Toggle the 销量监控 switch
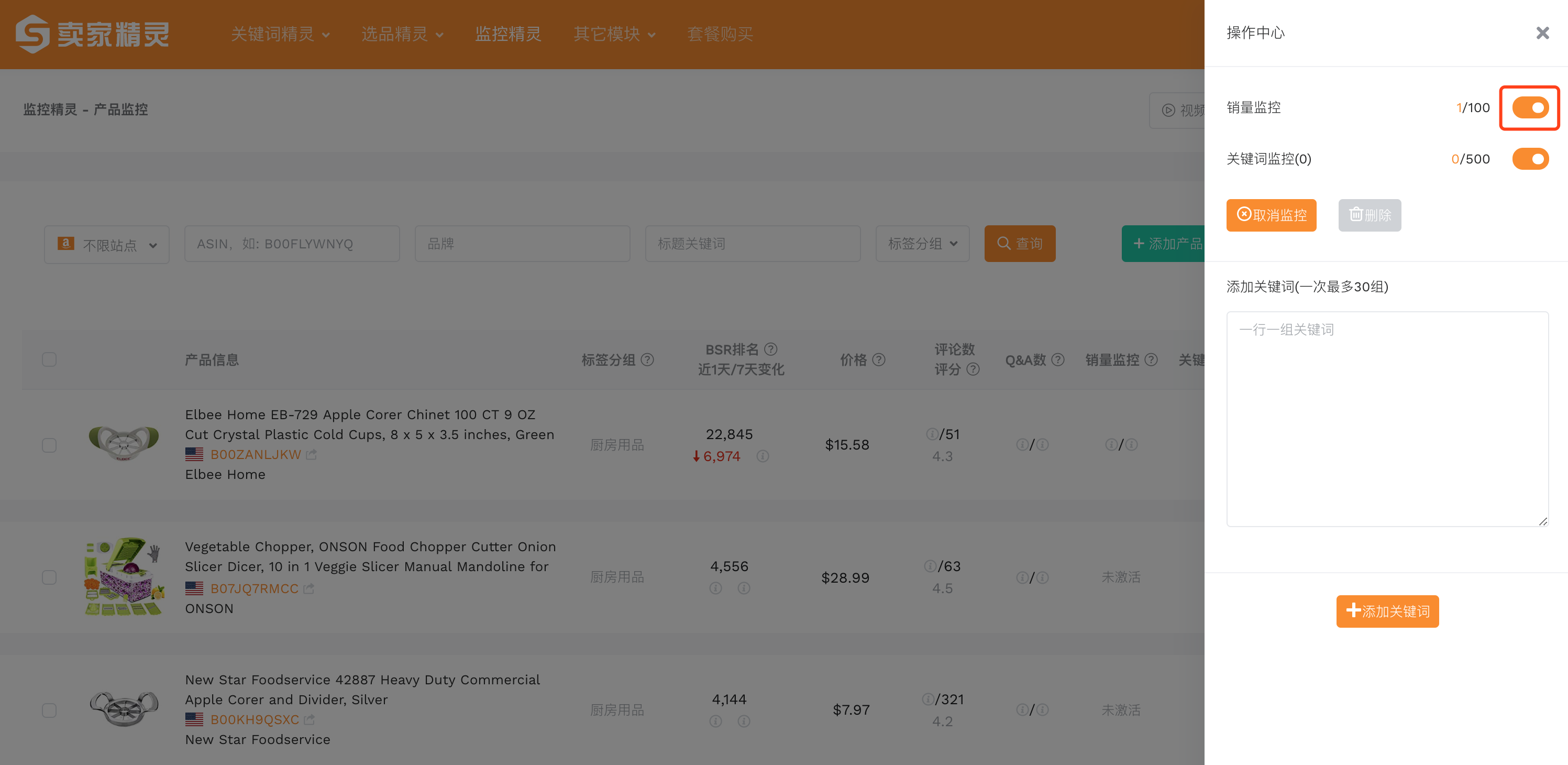The width and height of the screenshot is (1568, 765). click(1530, 108)
